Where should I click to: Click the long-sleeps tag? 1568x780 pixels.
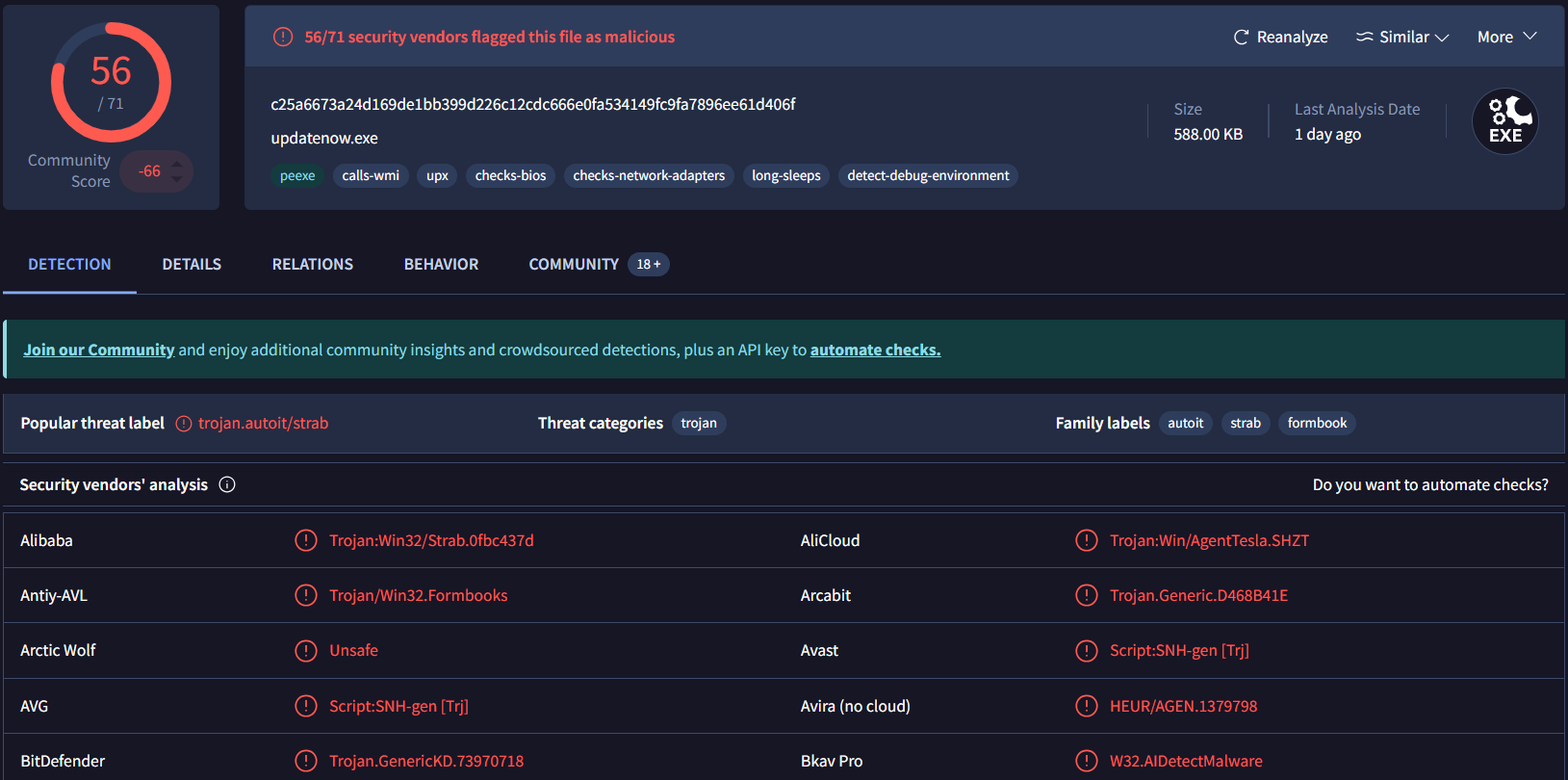pos(785,175)
